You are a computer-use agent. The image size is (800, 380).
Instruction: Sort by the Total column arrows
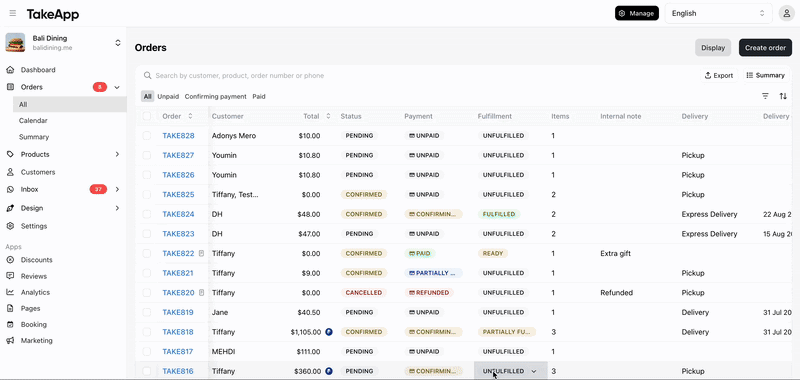tap(328, 116)
